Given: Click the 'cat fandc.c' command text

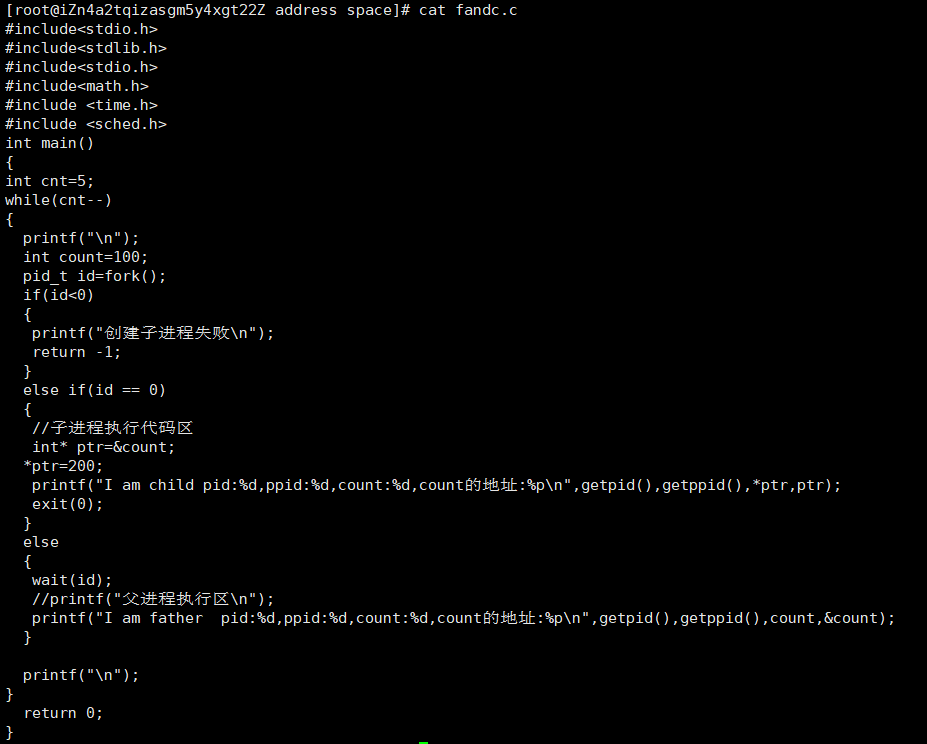Looking at the screenshot, I should pos(468,11).
